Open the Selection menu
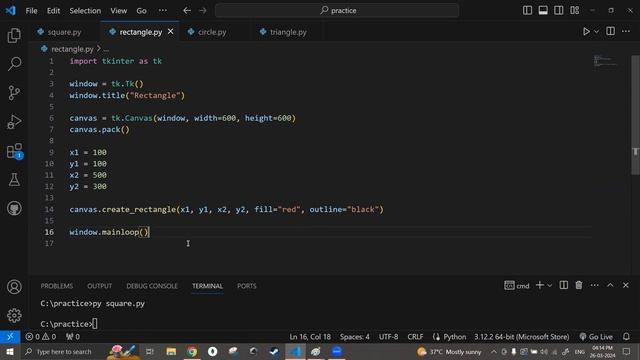 [x=85, y=11]
